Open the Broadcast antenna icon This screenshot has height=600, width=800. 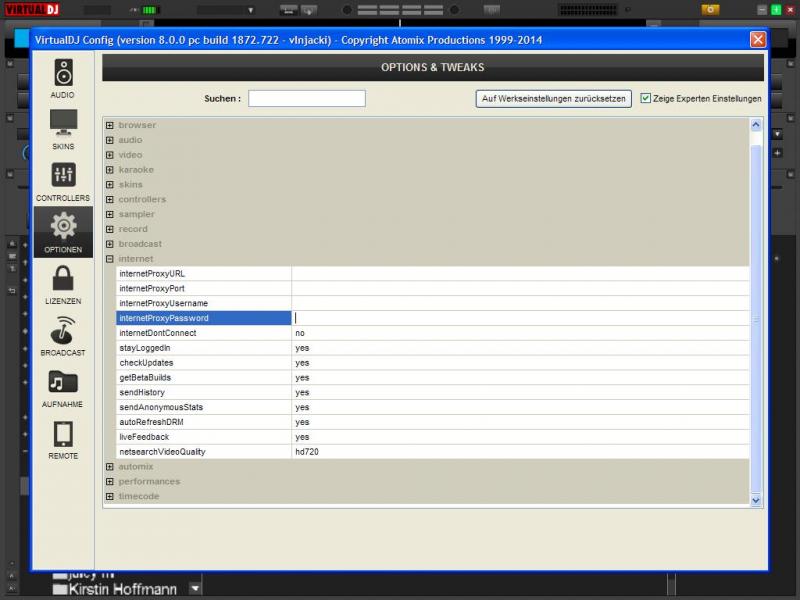[63, 330]
